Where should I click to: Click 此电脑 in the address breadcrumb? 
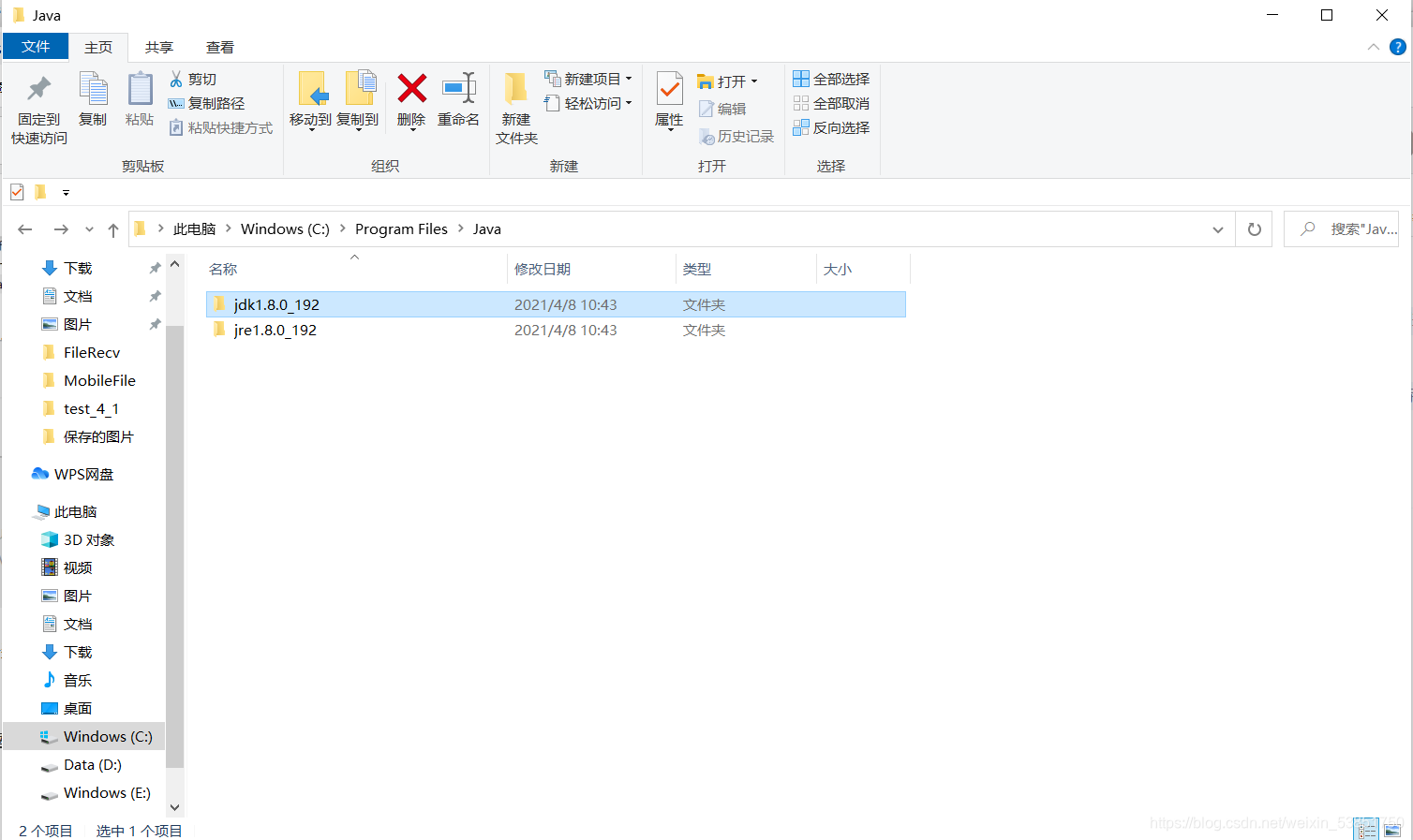[194, 229]
